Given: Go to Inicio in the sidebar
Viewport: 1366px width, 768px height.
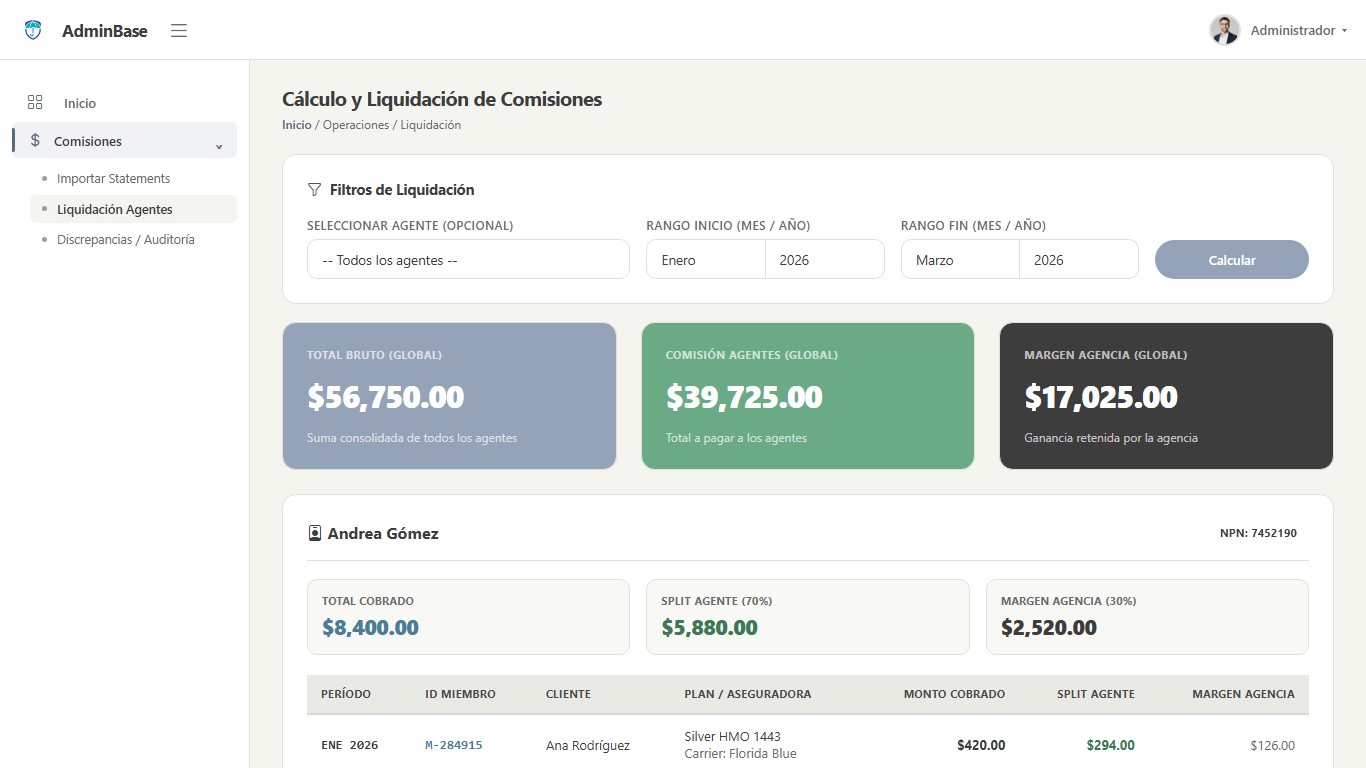Looking at the screenshot, I should pos(80,103).
